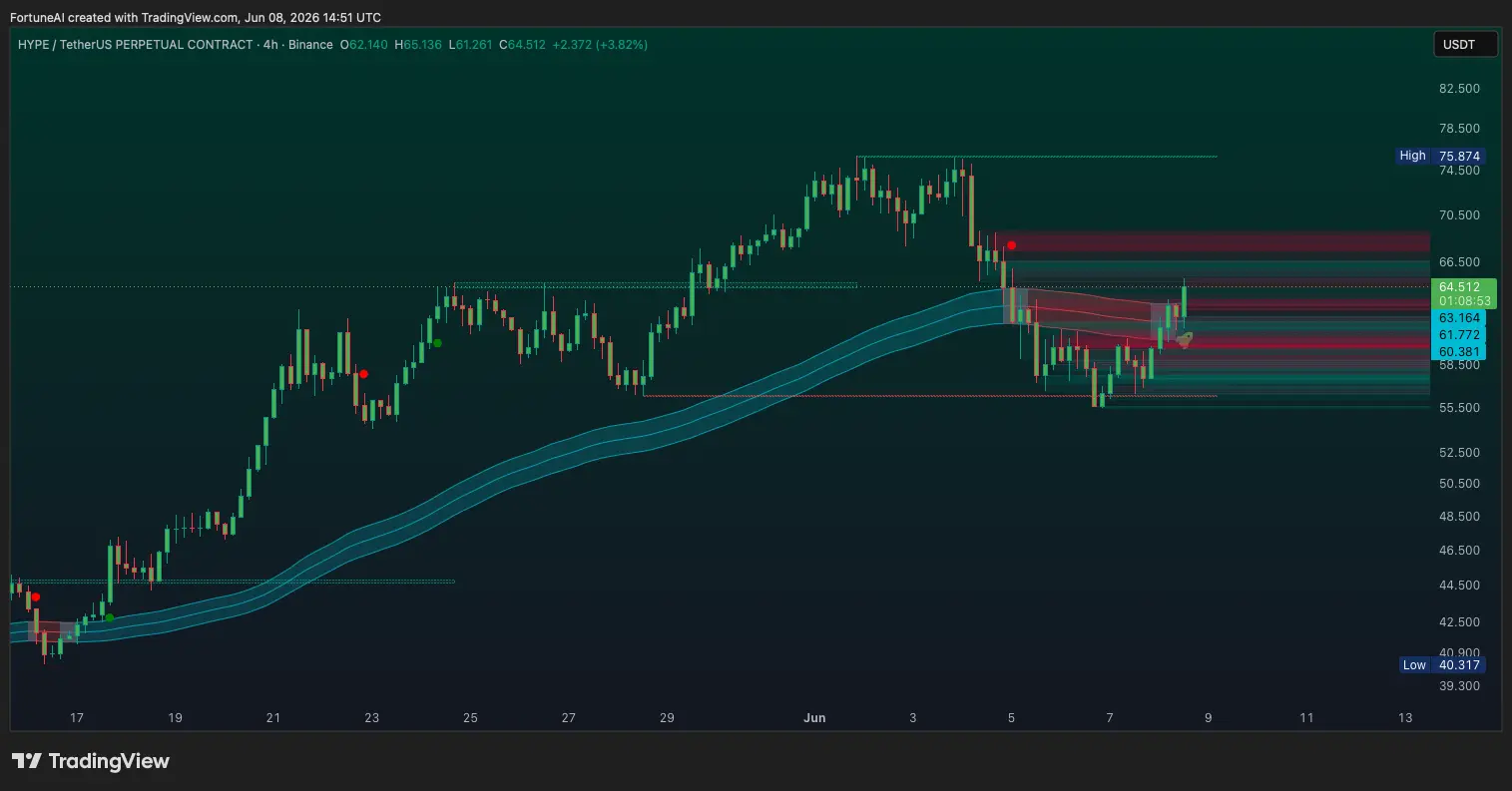Click date 9 on the time axis
Viewport: 1512px width, 791px height.
coord(1209,718)
